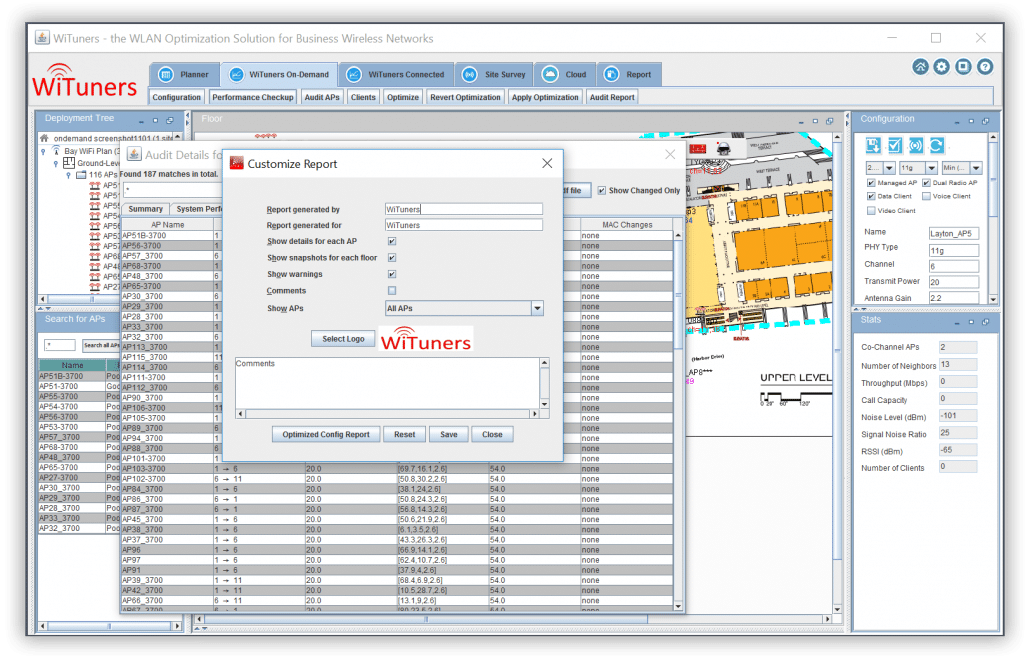Collapse the 116 APs tree node
1030x659 pixels.
pos(68,175)
